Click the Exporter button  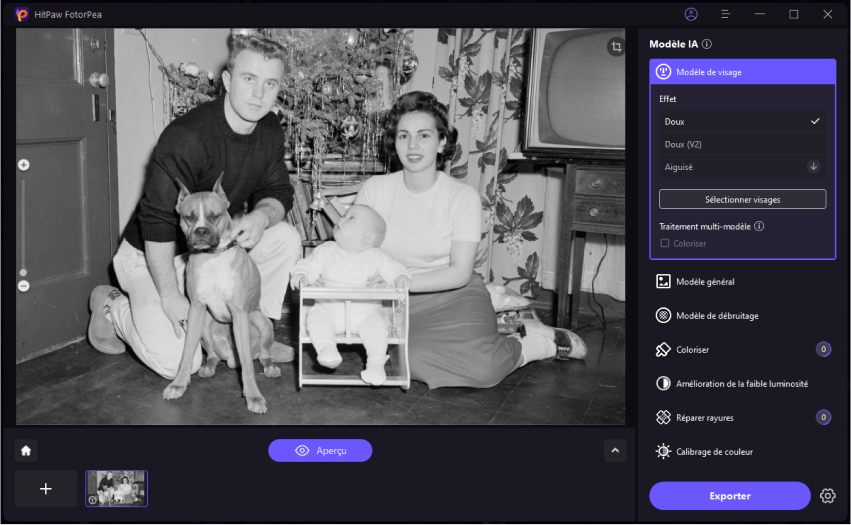(729, 496)
